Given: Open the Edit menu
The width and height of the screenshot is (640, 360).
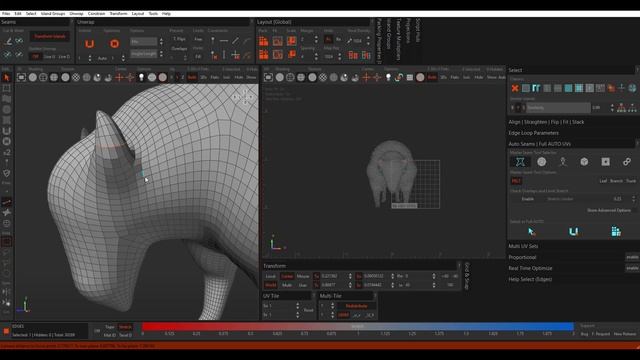Looking at the screenshot, I should point(18,13).
